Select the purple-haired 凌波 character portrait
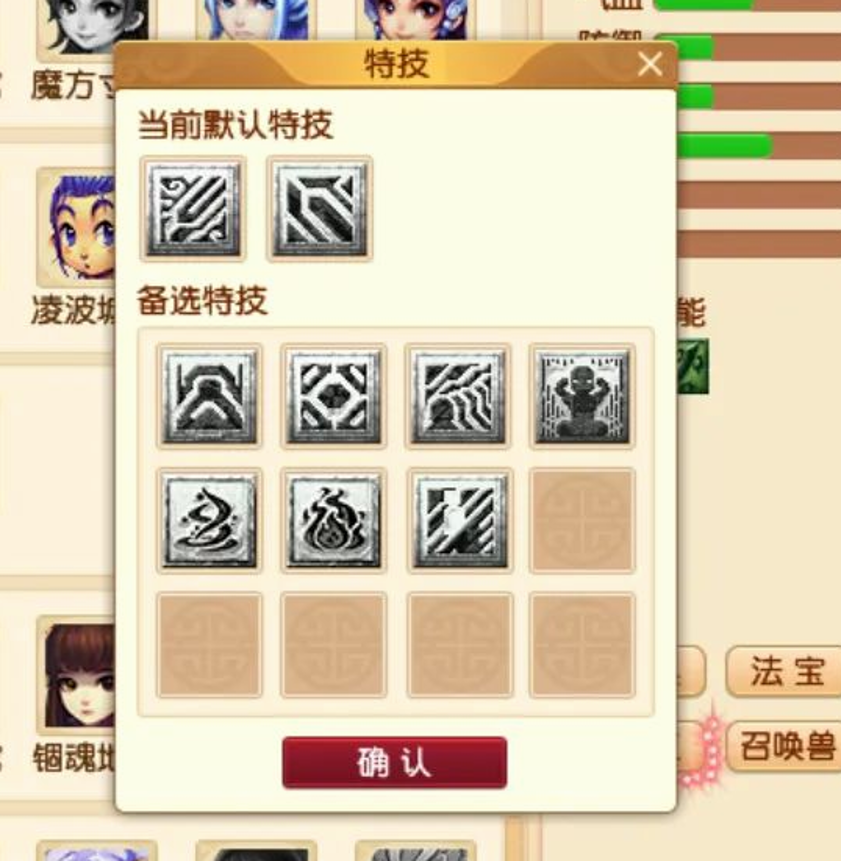 (x=76, y=226)
